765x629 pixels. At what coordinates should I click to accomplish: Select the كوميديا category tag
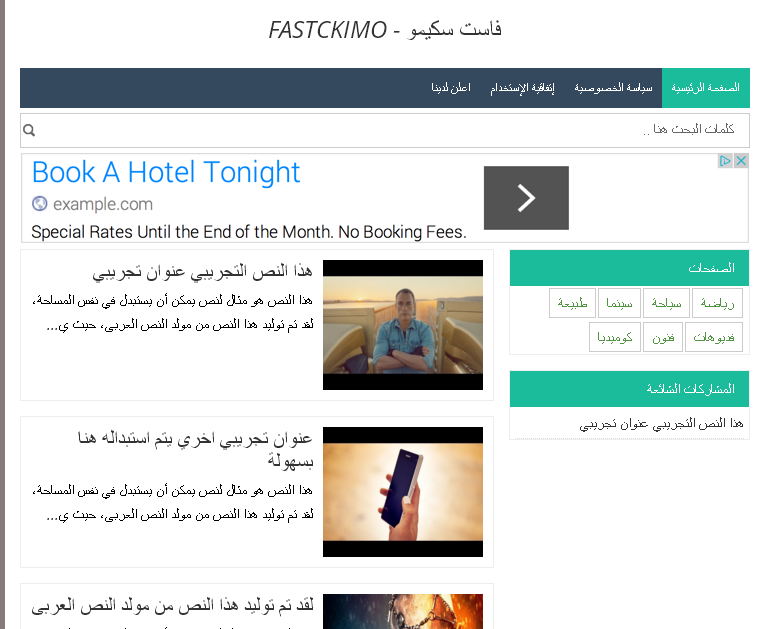615,337
